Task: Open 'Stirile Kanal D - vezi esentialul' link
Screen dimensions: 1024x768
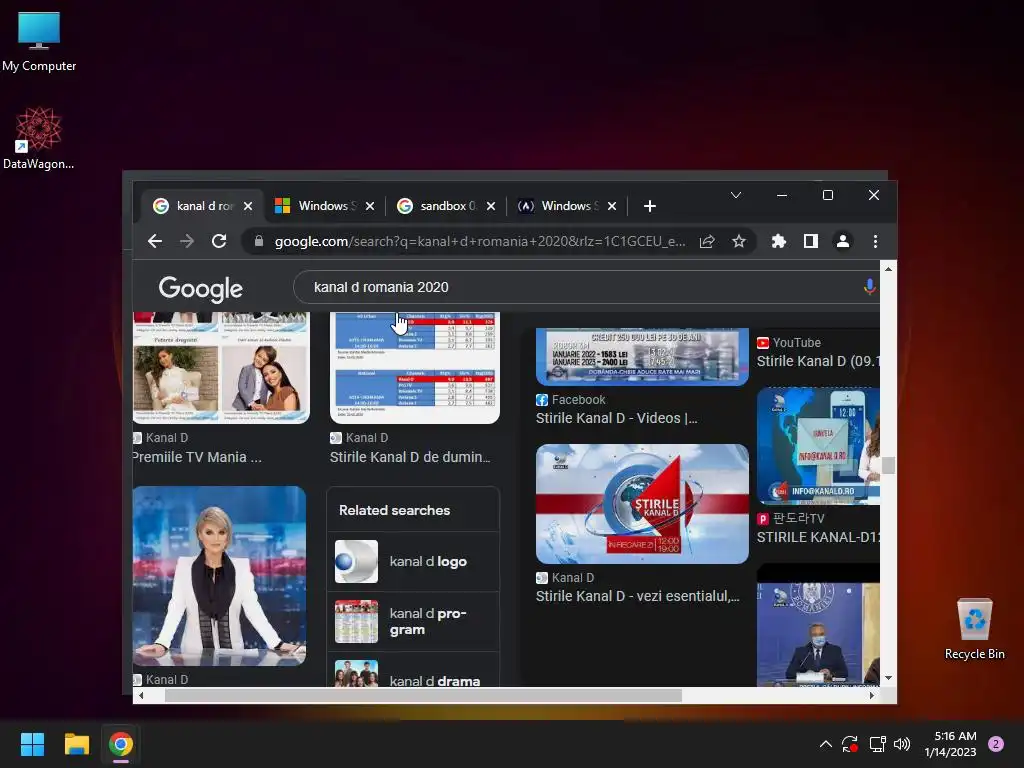Action: 637,596
